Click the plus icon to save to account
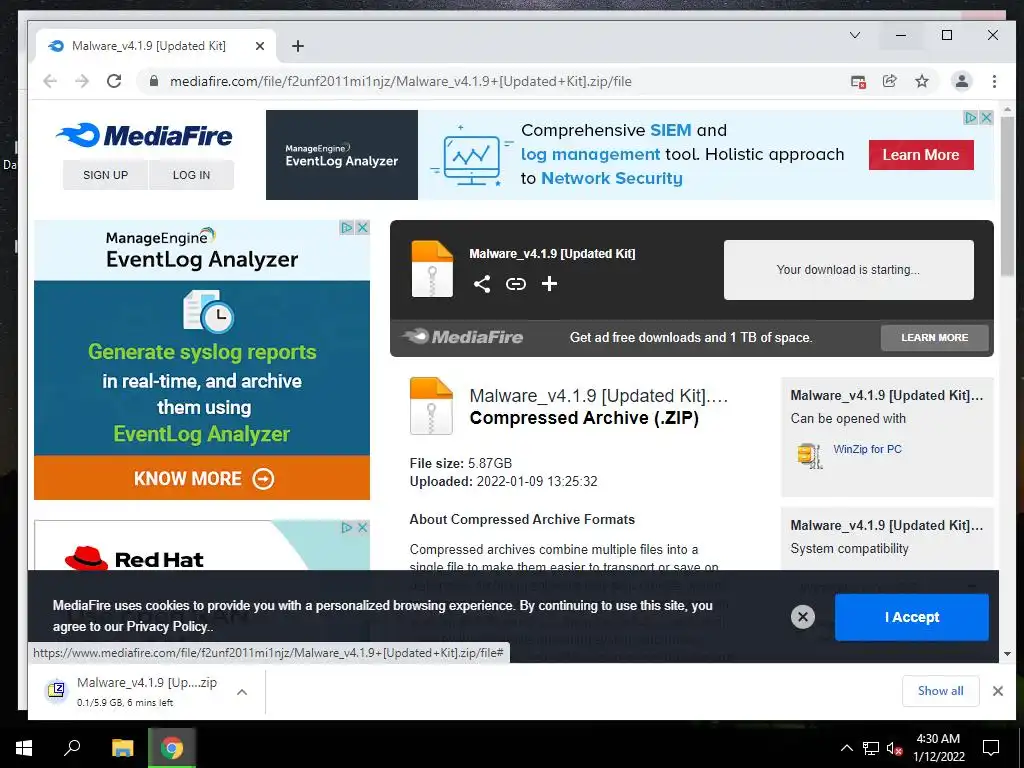 coord(549,283)
